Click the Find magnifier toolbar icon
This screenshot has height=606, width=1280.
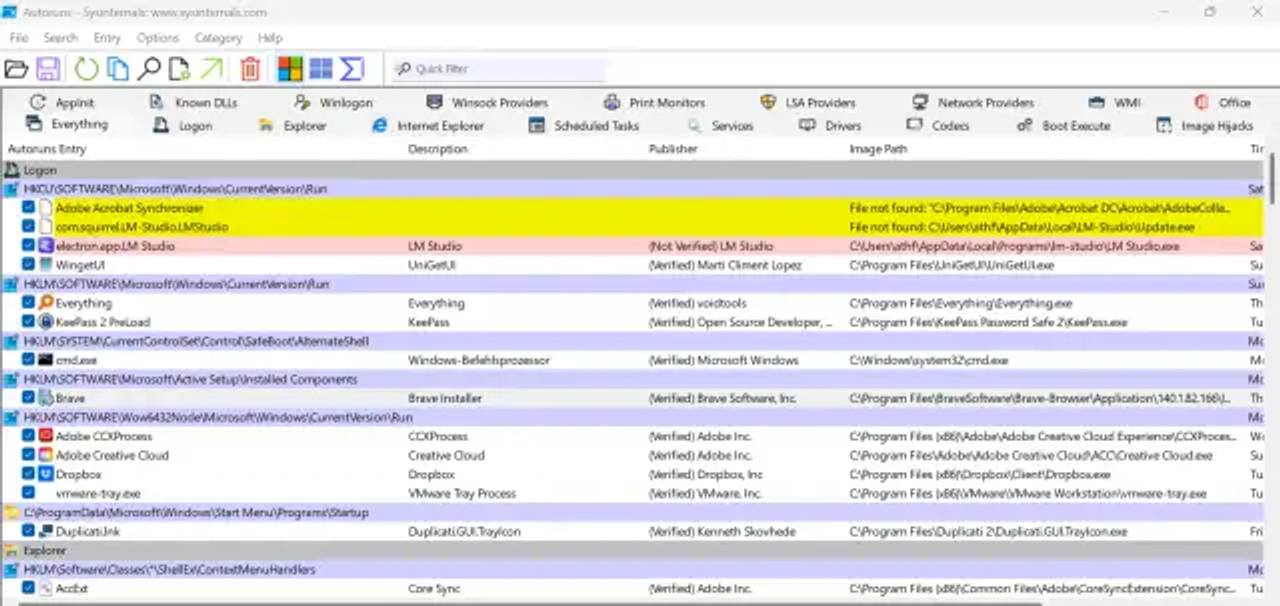click(149, 69)
